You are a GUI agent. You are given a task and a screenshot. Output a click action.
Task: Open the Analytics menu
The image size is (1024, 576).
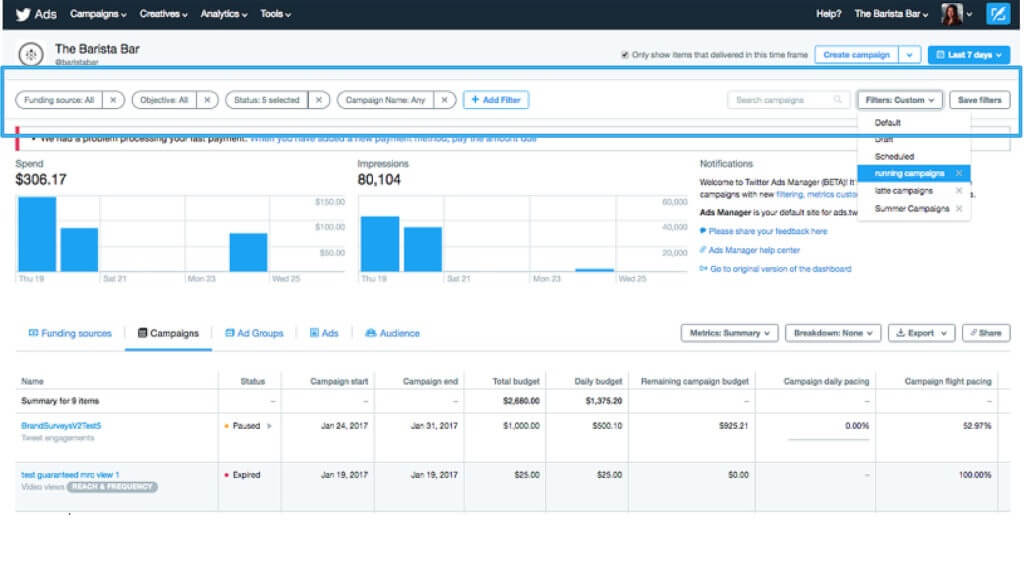pos(223,14)
